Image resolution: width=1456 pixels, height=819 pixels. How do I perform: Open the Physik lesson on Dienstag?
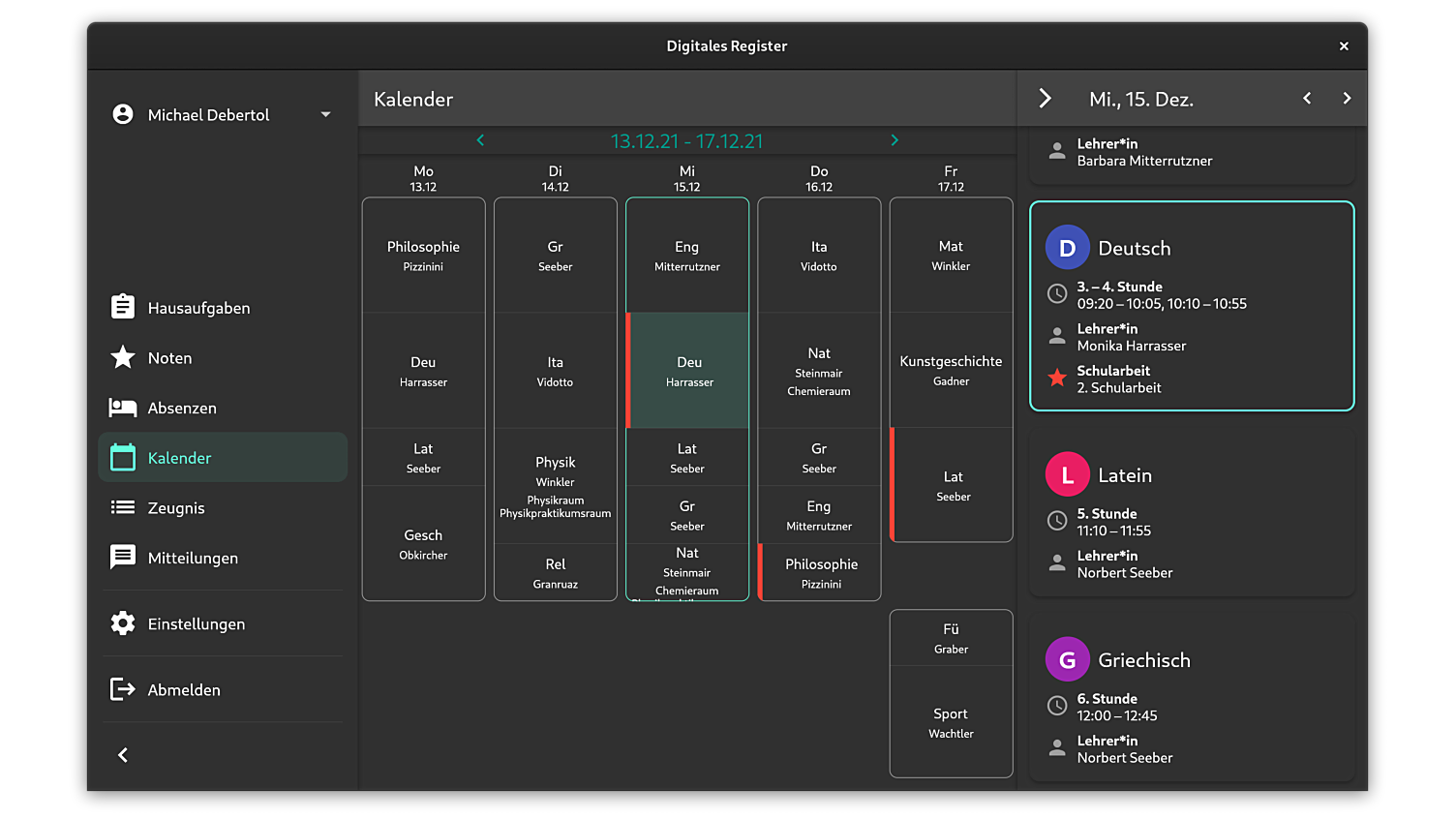pyautogui.click(x=555, y=482)
